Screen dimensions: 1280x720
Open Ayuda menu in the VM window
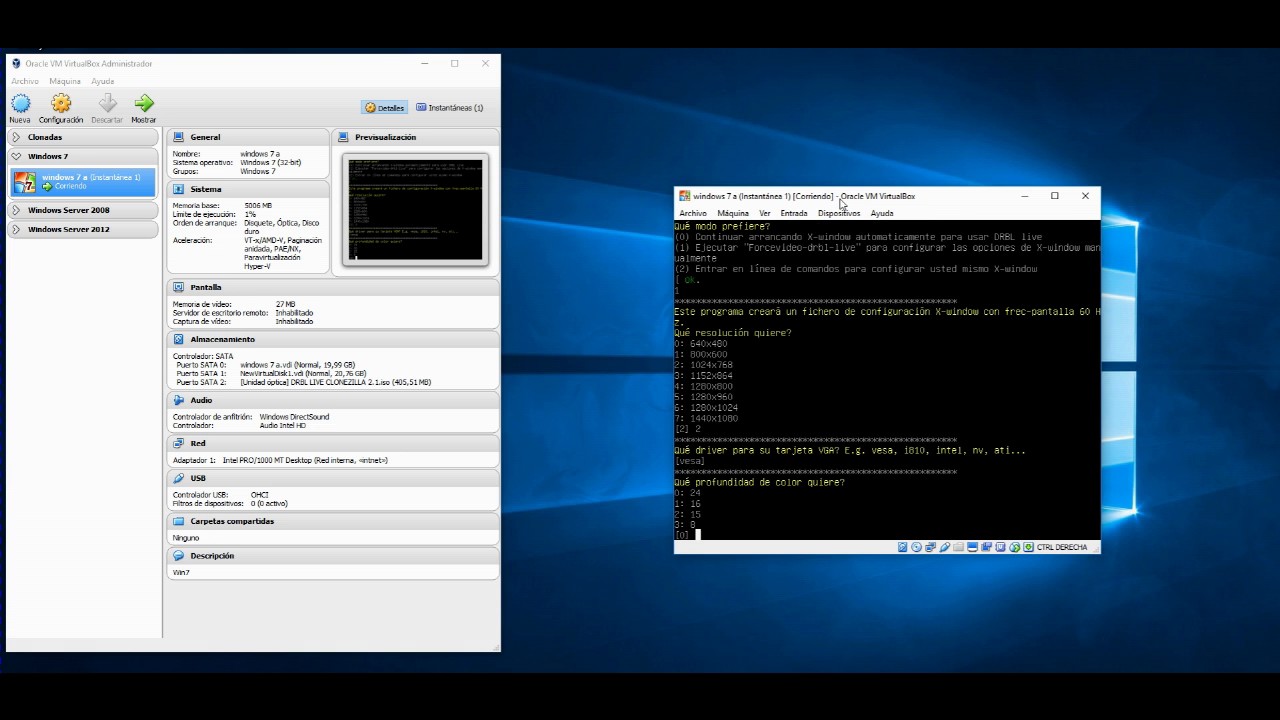[882, 213]
